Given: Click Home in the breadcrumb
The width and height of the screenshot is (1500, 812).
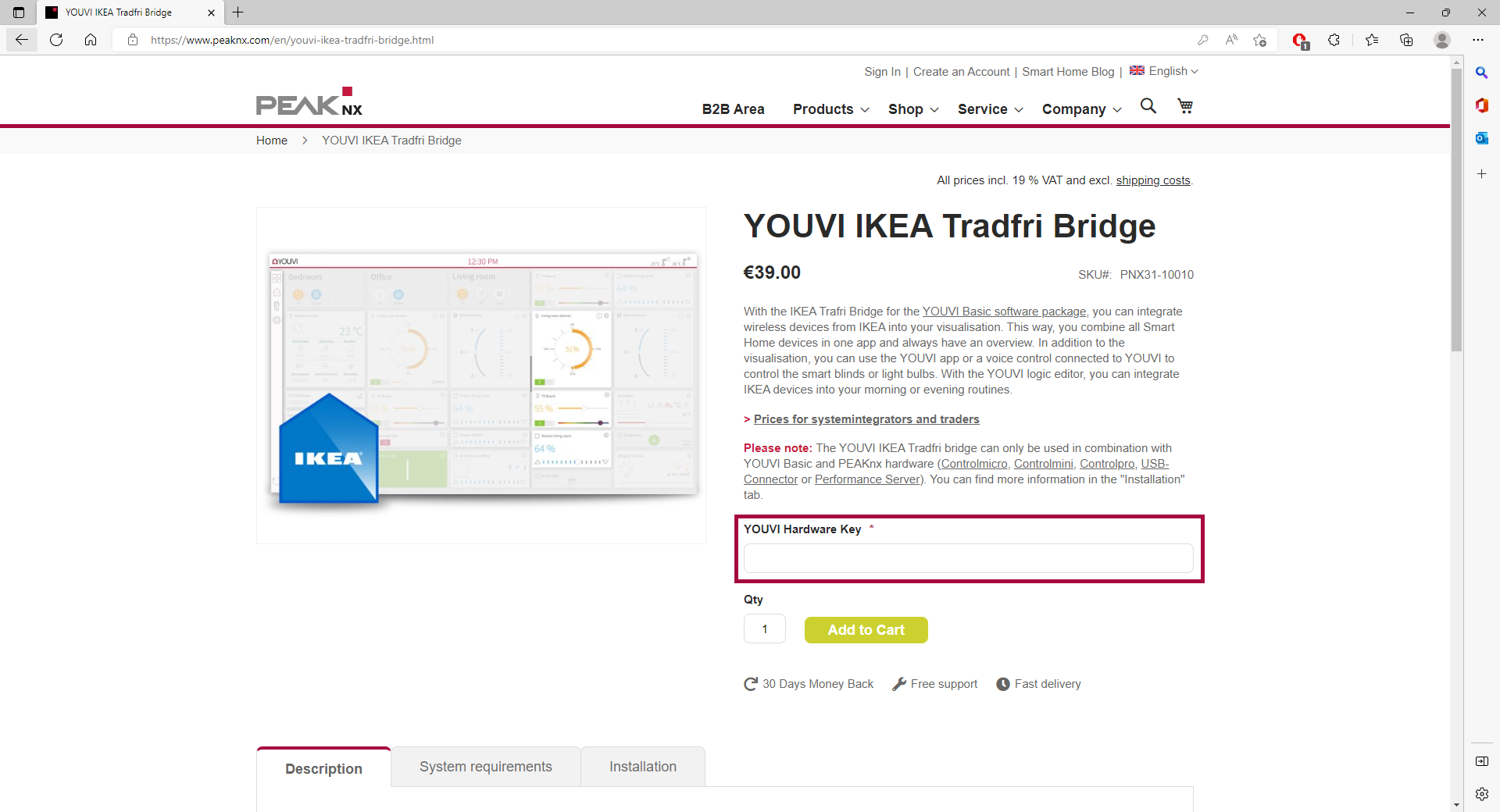Looking at the screenshot, I should 272,141.
